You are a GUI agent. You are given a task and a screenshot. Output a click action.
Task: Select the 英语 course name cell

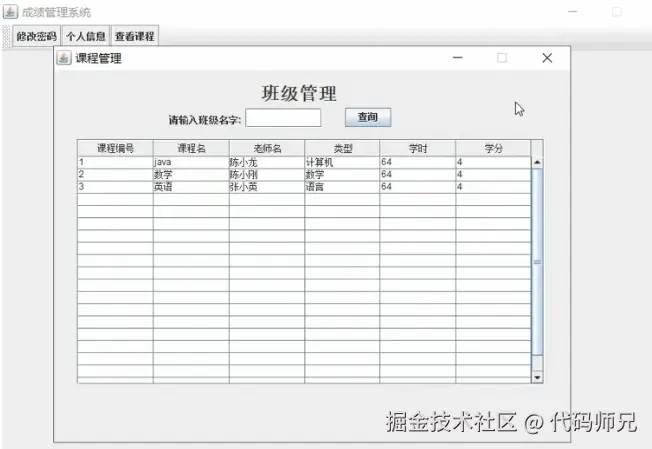[x=191, y=187]
